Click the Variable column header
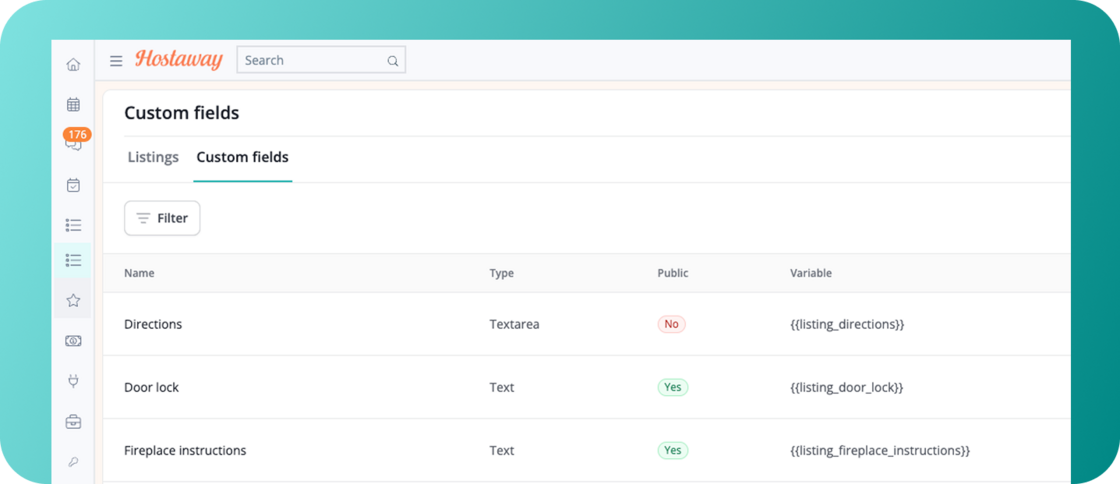Screen dimensions: 1120x484 (x=811, y=273)
